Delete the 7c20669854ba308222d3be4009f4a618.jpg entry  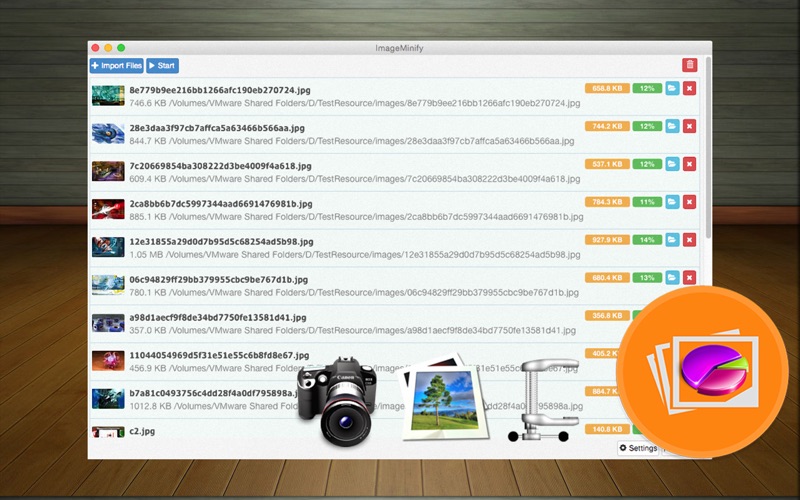tap(689, 164)
